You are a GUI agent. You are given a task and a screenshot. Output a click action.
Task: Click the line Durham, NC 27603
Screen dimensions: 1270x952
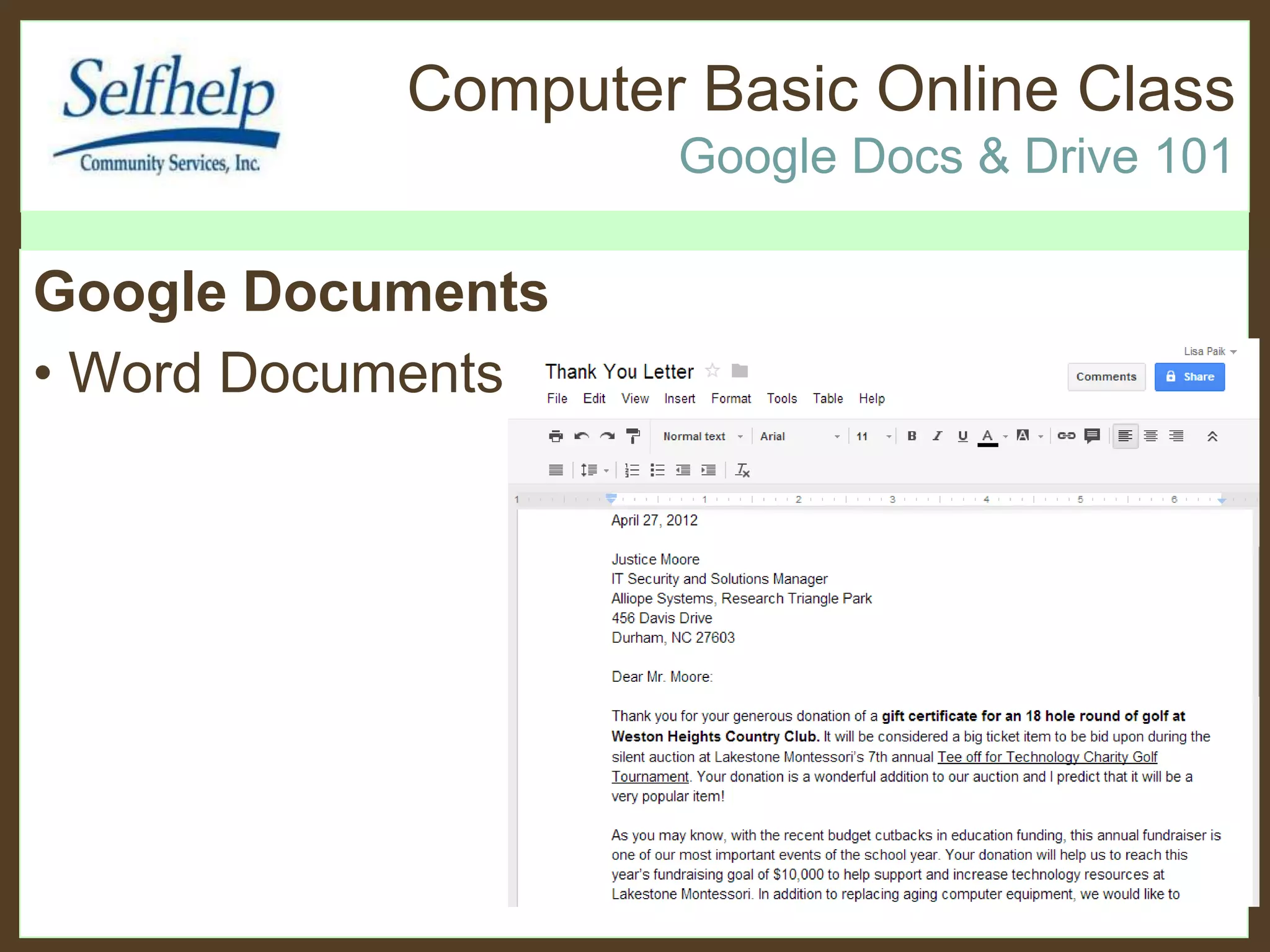[673, 638]
